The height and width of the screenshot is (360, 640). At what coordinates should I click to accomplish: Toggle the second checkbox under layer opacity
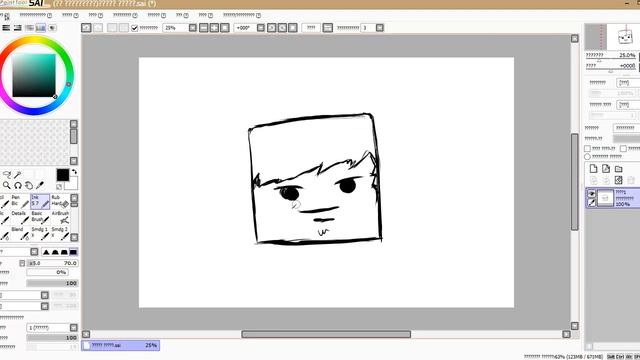click(623, 149)
